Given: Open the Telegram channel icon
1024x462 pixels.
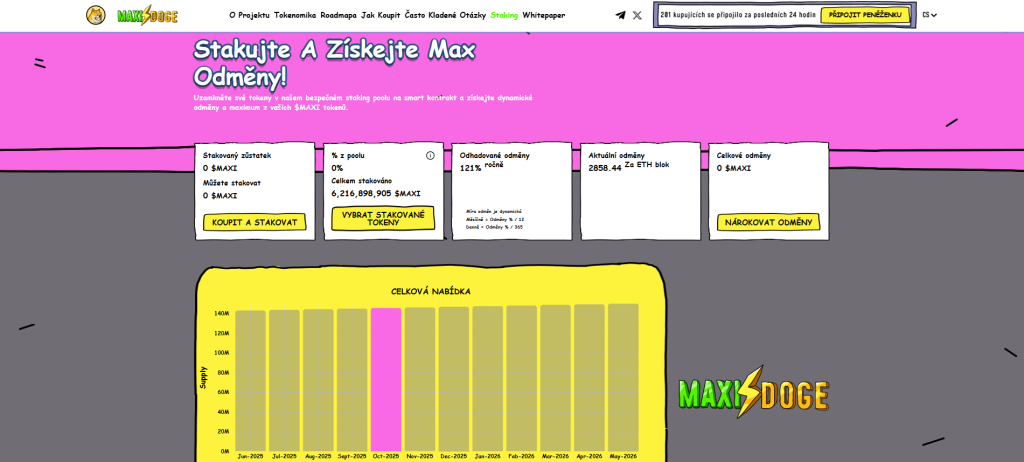Looking at the screenshot, I should click(620, 15).
